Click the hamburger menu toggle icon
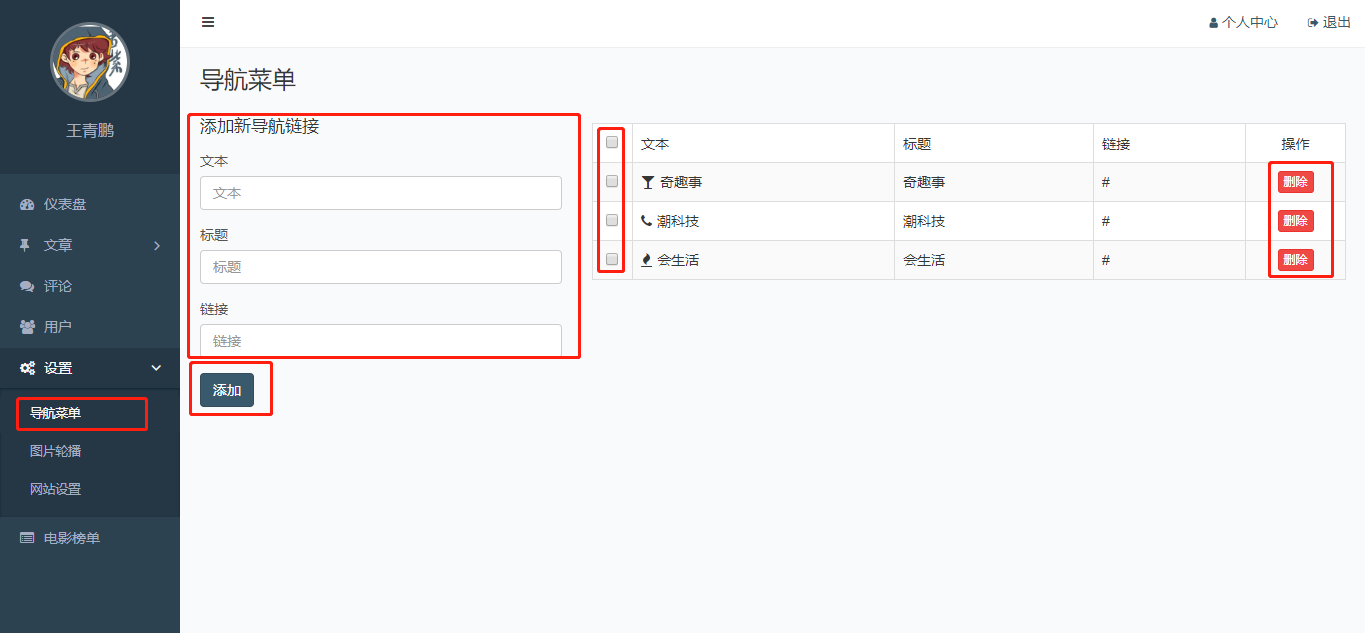The height and width of the screenshot is (633, 1365). [x=208, y=22]
